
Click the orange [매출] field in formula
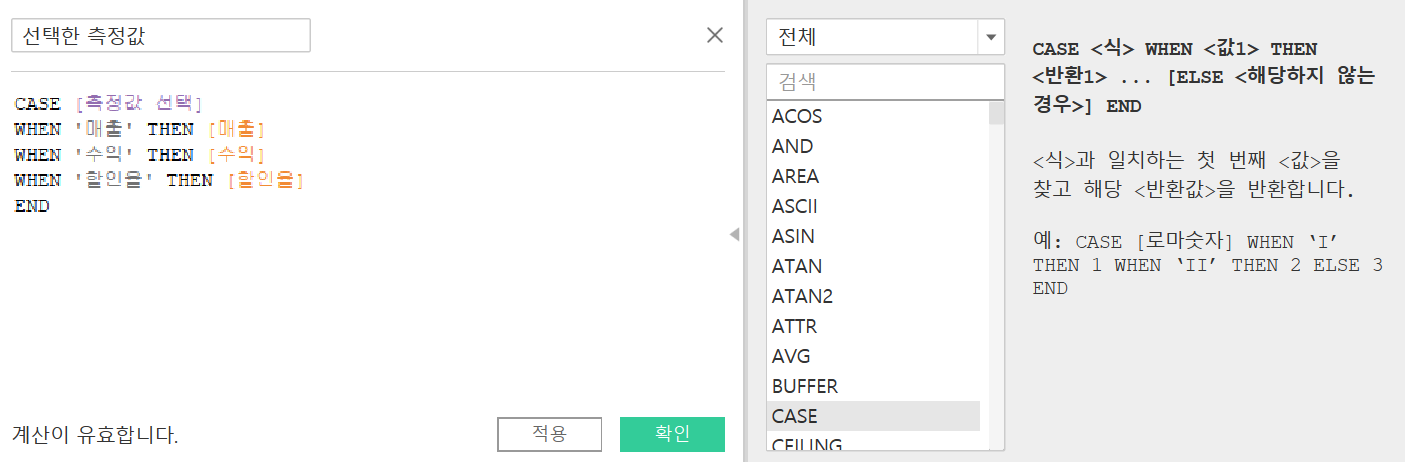point(235,129)
